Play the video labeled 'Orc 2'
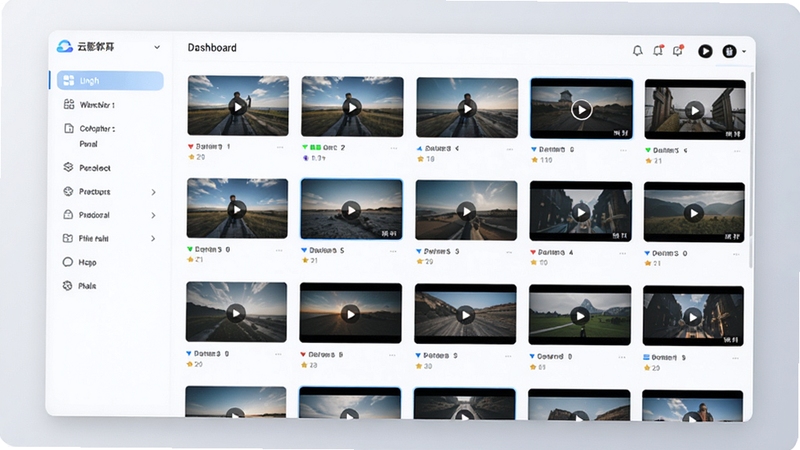The height and width of the screenshot is (450, 800). pyautogui.click(x=352, y=107)
